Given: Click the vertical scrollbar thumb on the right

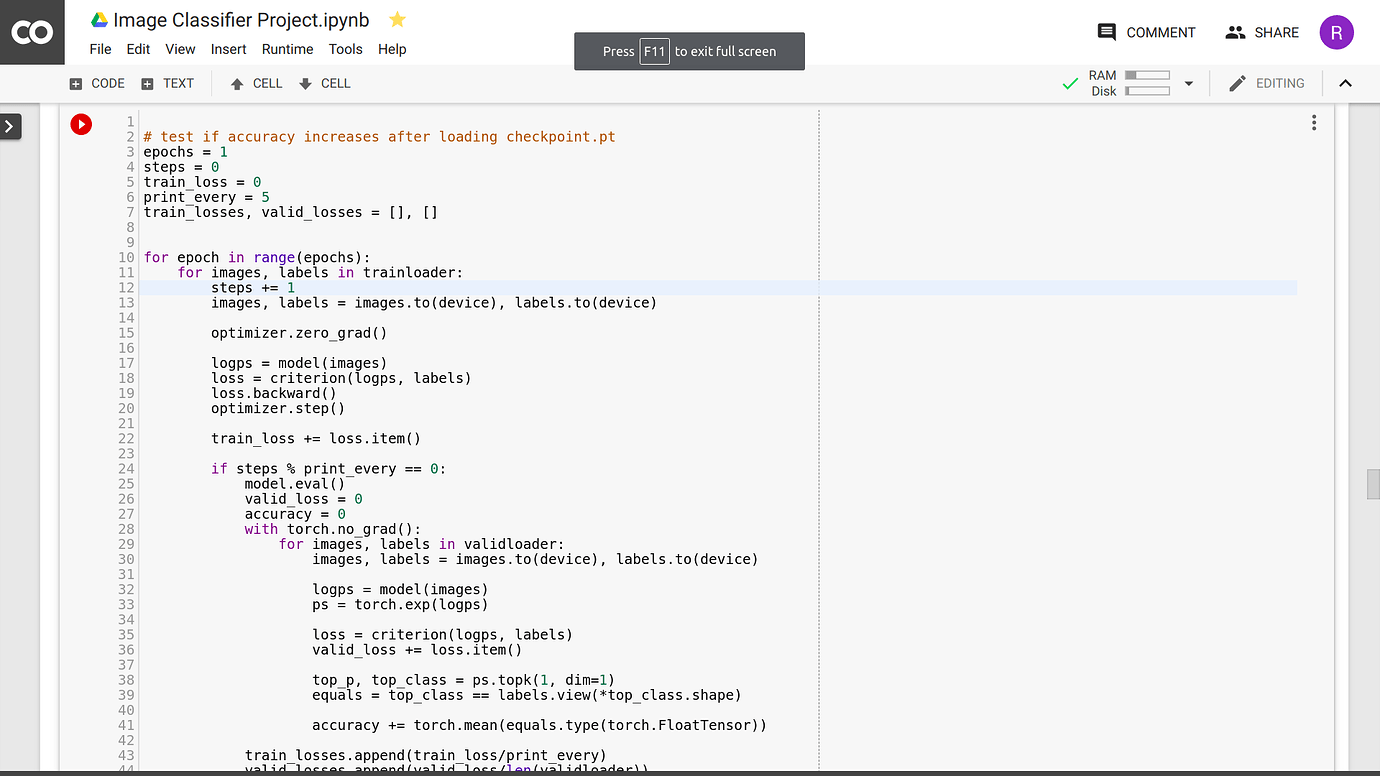Looking at the screenshot, I should 1373,483.
